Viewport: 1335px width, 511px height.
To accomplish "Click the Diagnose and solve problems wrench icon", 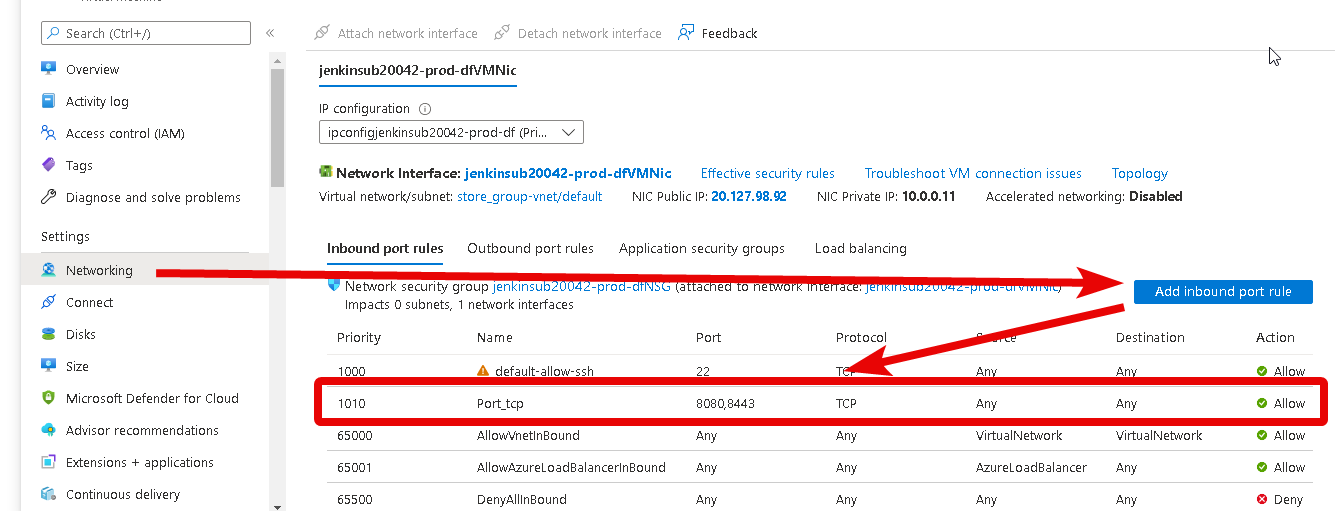I will [x=48, y=197].
